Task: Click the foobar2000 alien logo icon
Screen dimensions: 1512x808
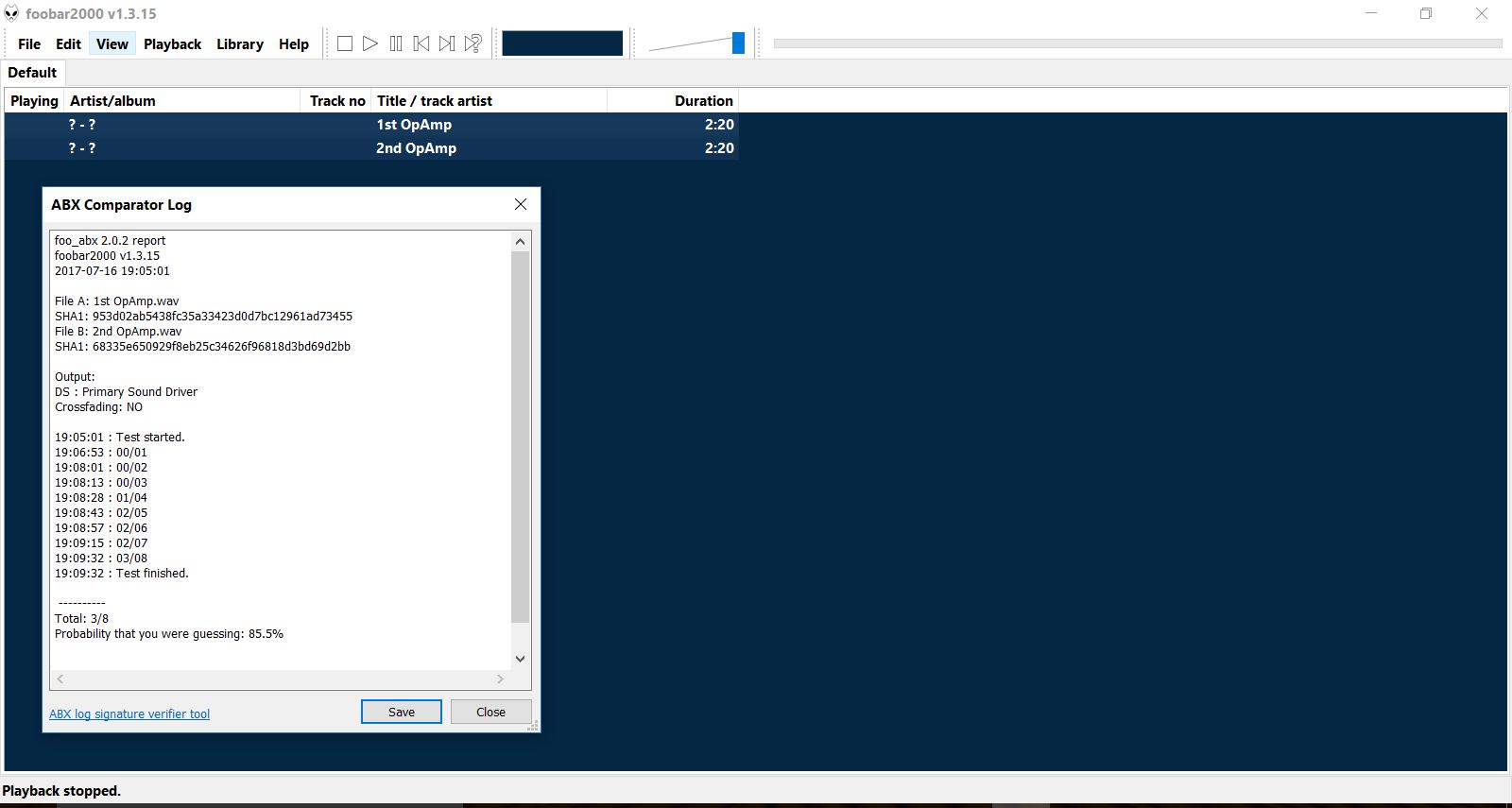Action: (x=11, y=13)
